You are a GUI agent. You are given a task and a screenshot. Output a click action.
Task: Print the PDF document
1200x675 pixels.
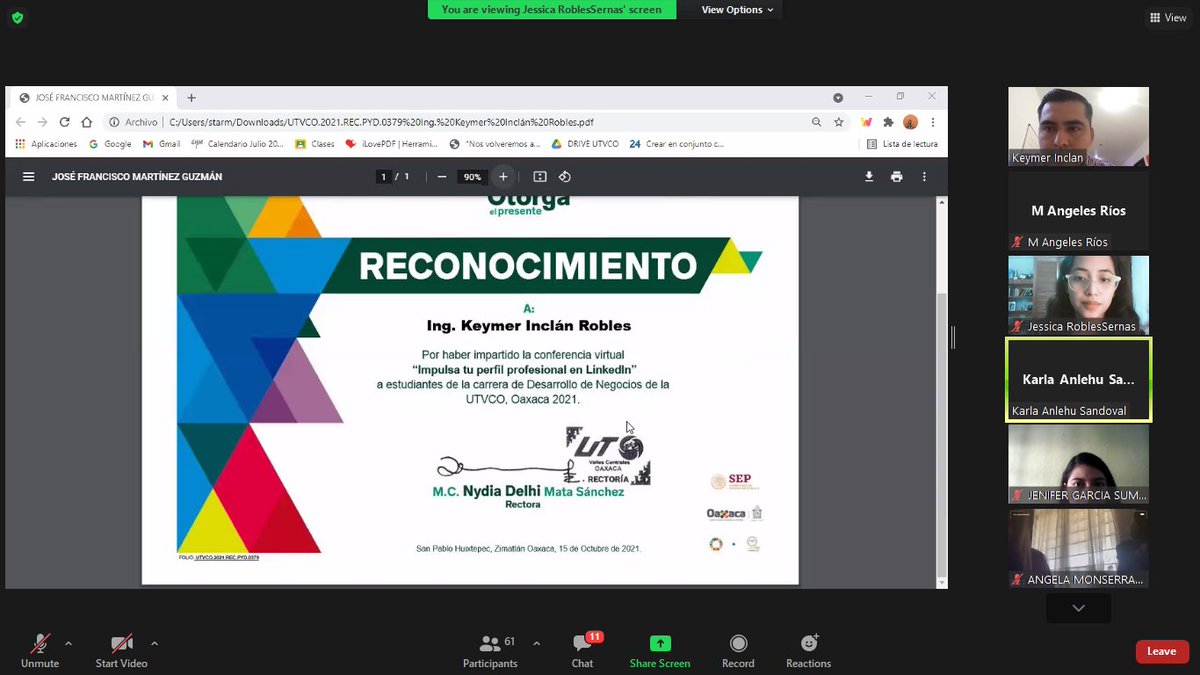coord(896,177)
